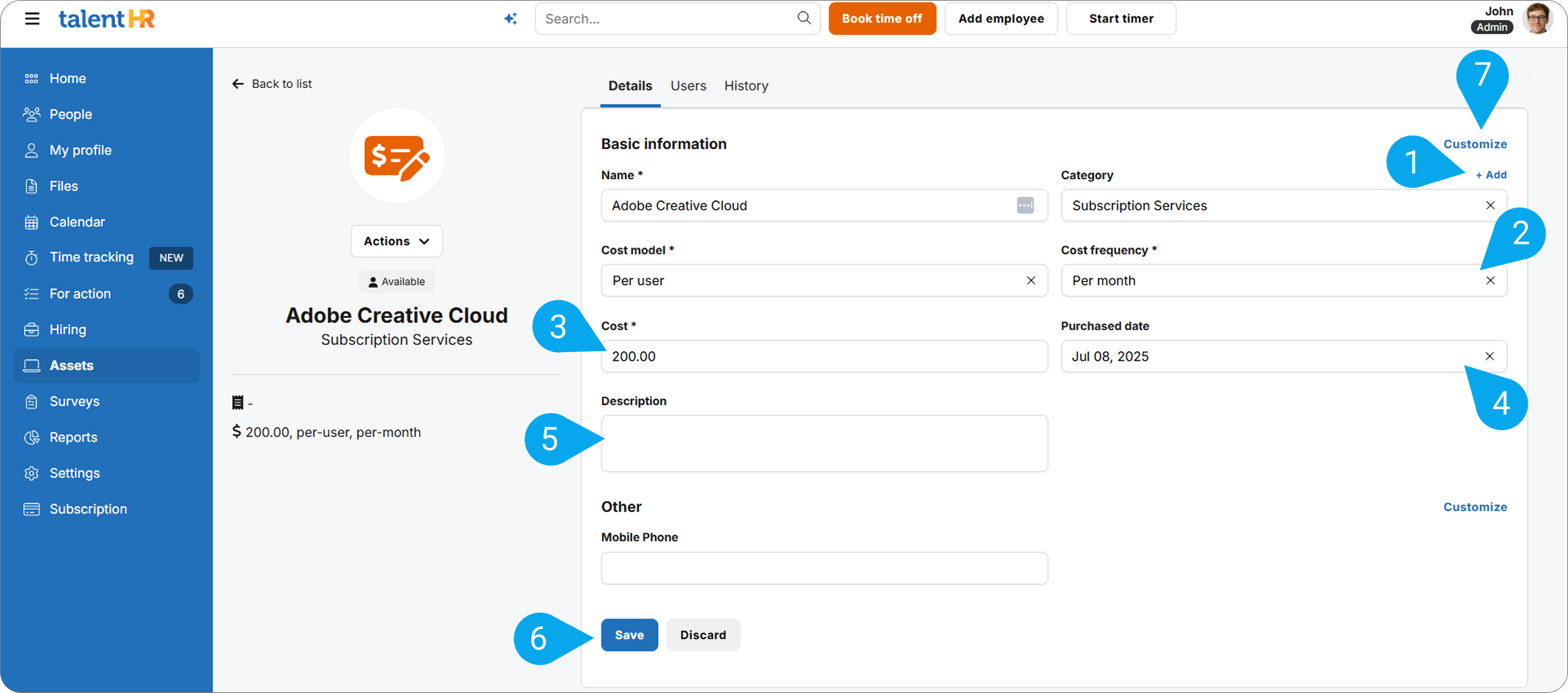Click the Back to list link text
The width and height of the screenshot is (1568, 693).
point(281,84)
